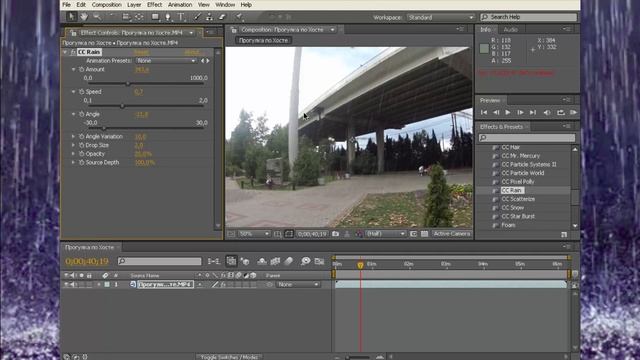Image resolution: width=640 pixels, height=360 pixels.
Task: Select the Eraser tool
Action: (x=222, y=17)
